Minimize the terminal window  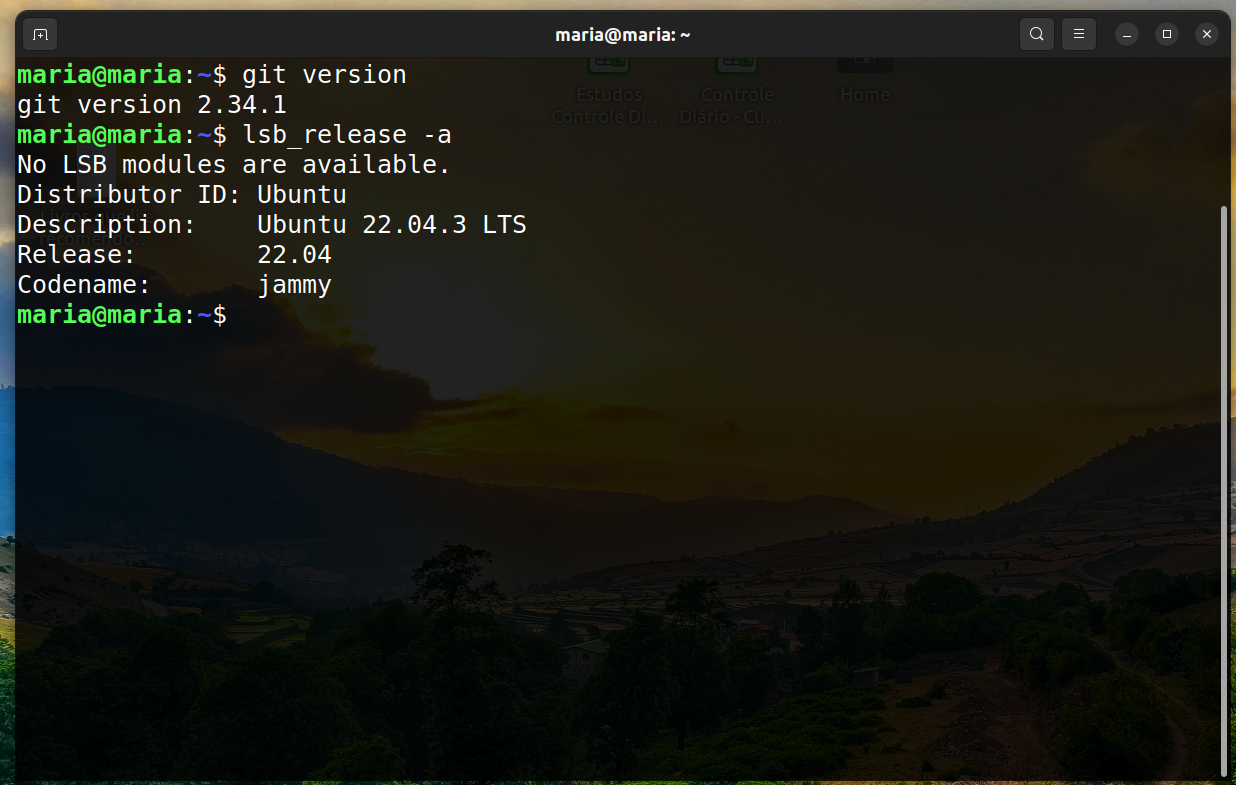click(1127, 35)
